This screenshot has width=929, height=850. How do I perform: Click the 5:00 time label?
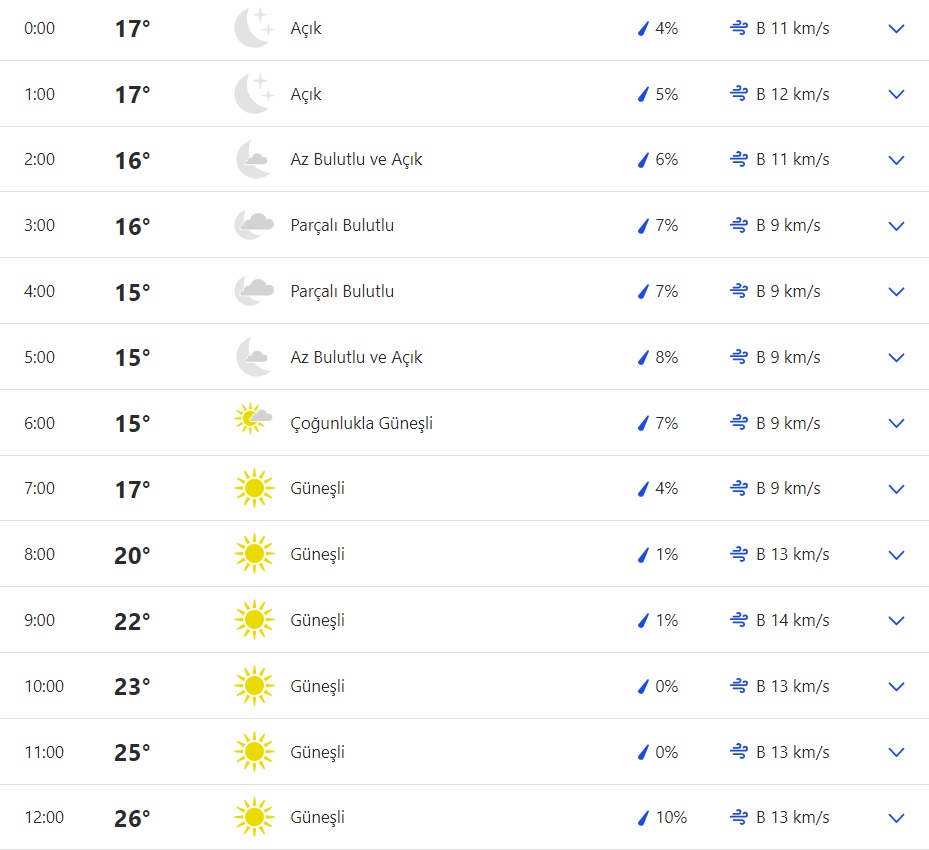(40, 357)
